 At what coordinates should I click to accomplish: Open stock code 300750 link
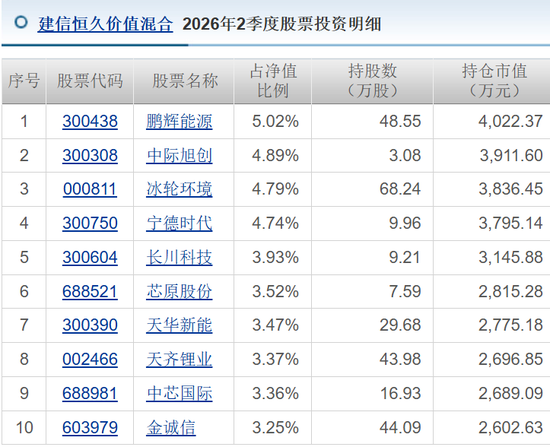point(90,223)
